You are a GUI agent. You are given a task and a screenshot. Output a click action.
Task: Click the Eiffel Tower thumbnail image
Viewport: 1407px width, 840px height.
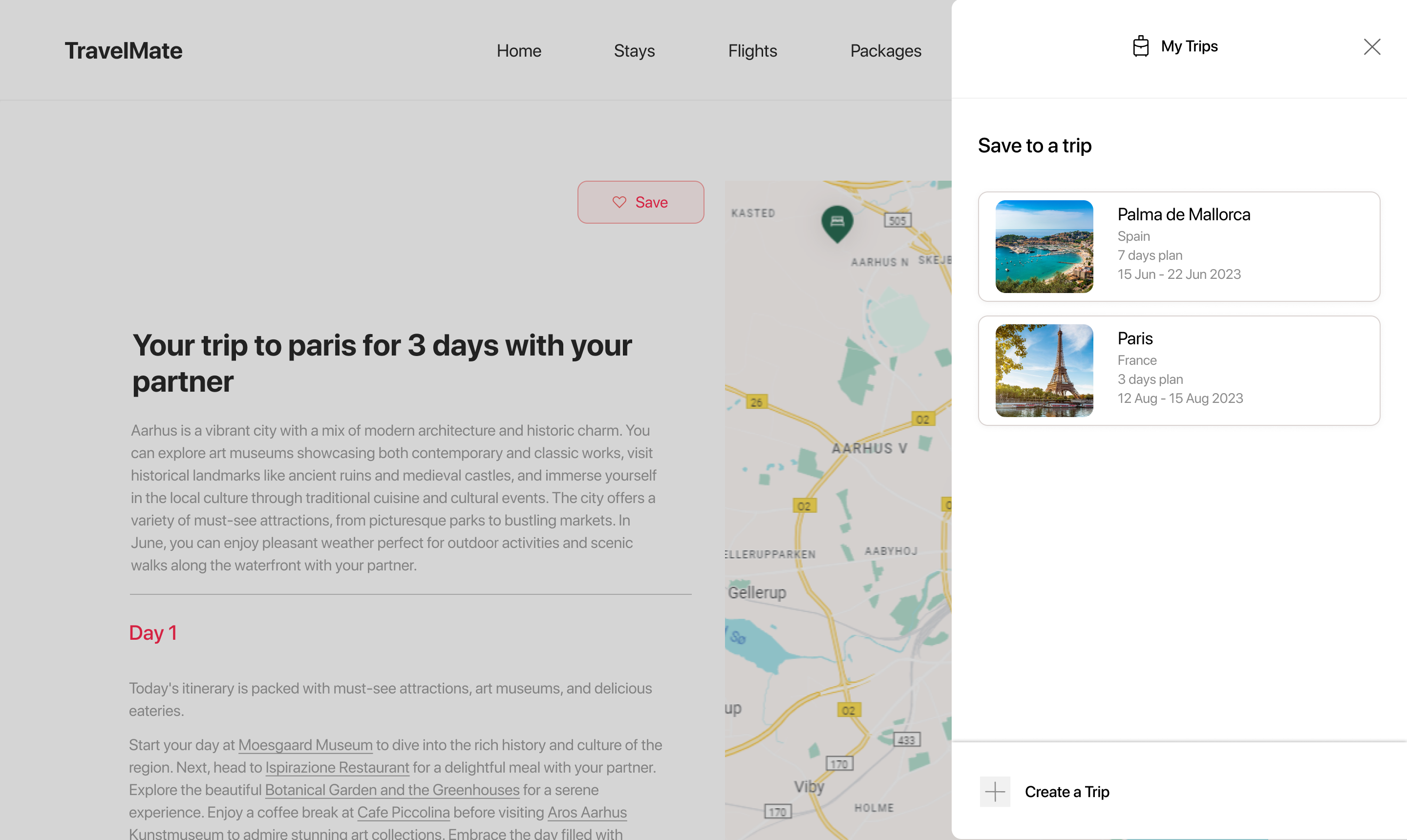click(x=1044, y=371)
